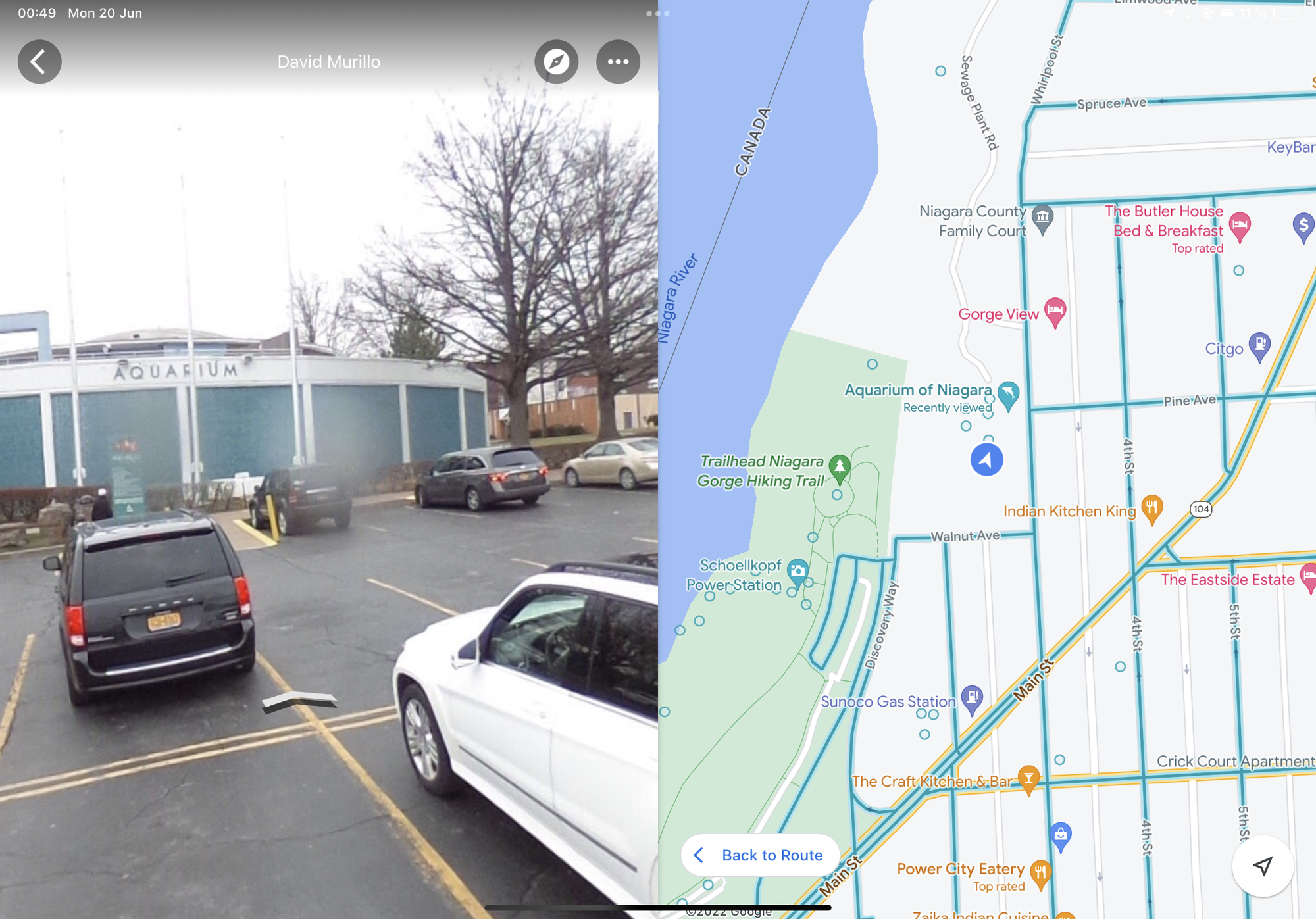The width and height of the screenshot is (1316, 919).
Task: Move forward using the Street View ground arrow
Action: tap(299, 702)
